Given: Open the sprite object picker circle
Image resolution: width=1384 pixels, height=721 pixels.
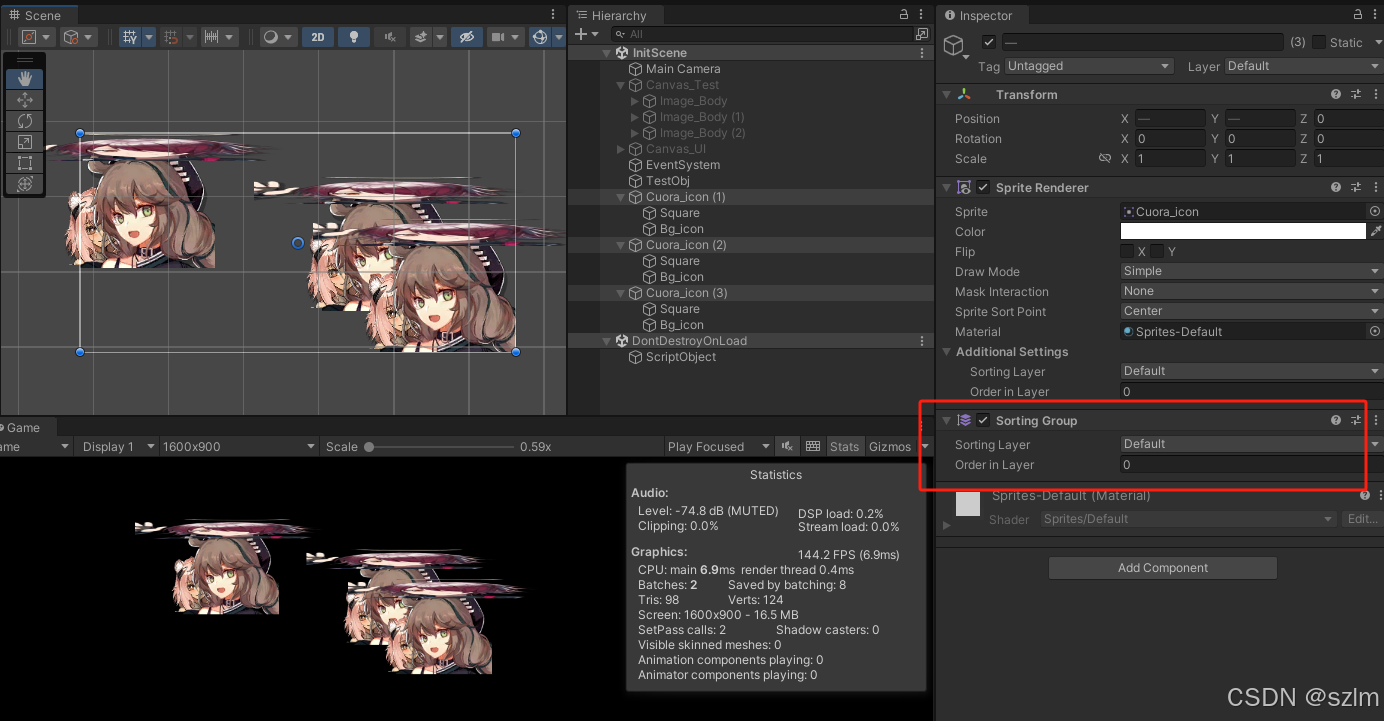Looking at the screenshot, I should point(1374,211).
